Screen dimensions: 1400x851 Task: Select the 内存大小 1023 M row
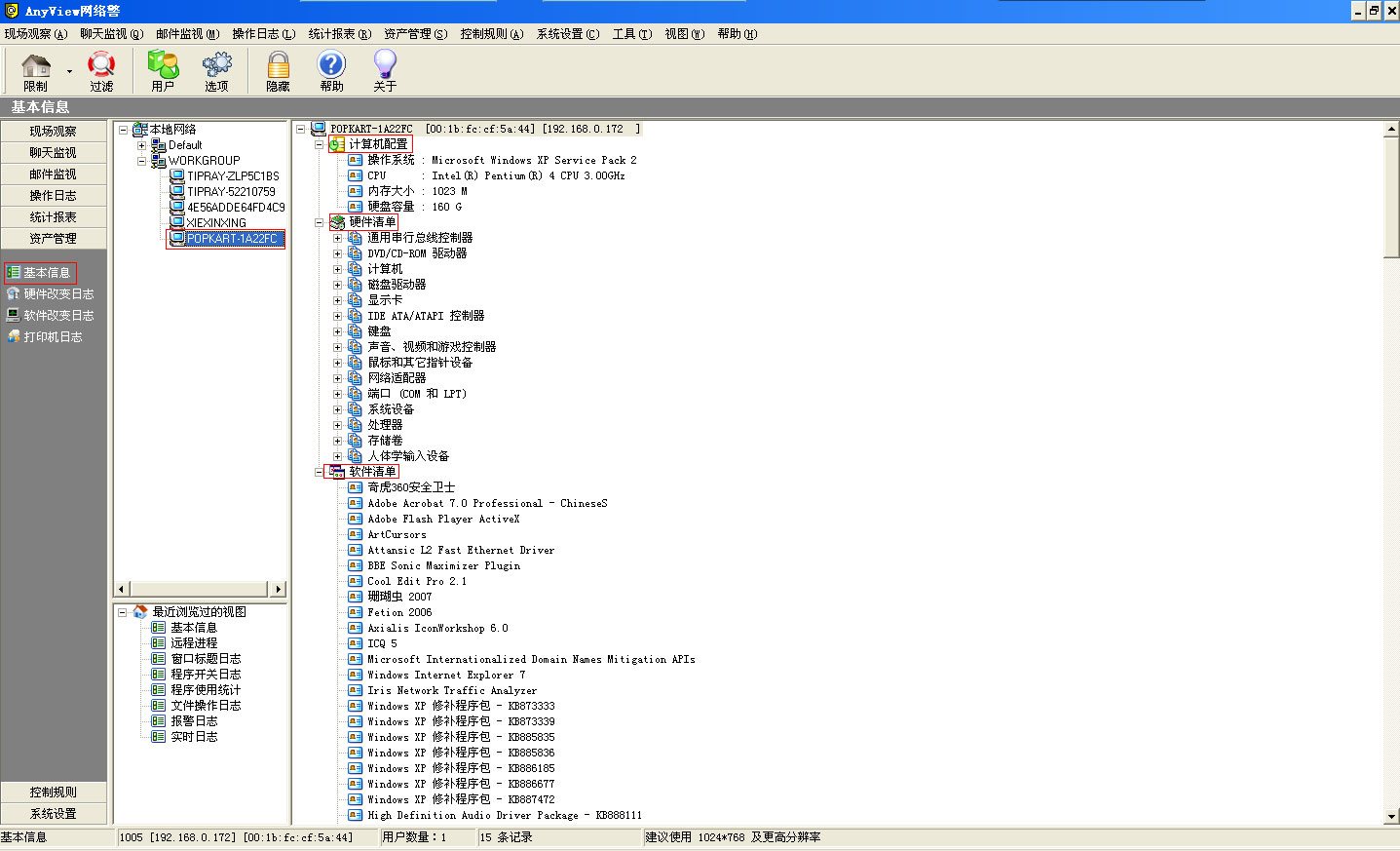click(x=417, y=191)
